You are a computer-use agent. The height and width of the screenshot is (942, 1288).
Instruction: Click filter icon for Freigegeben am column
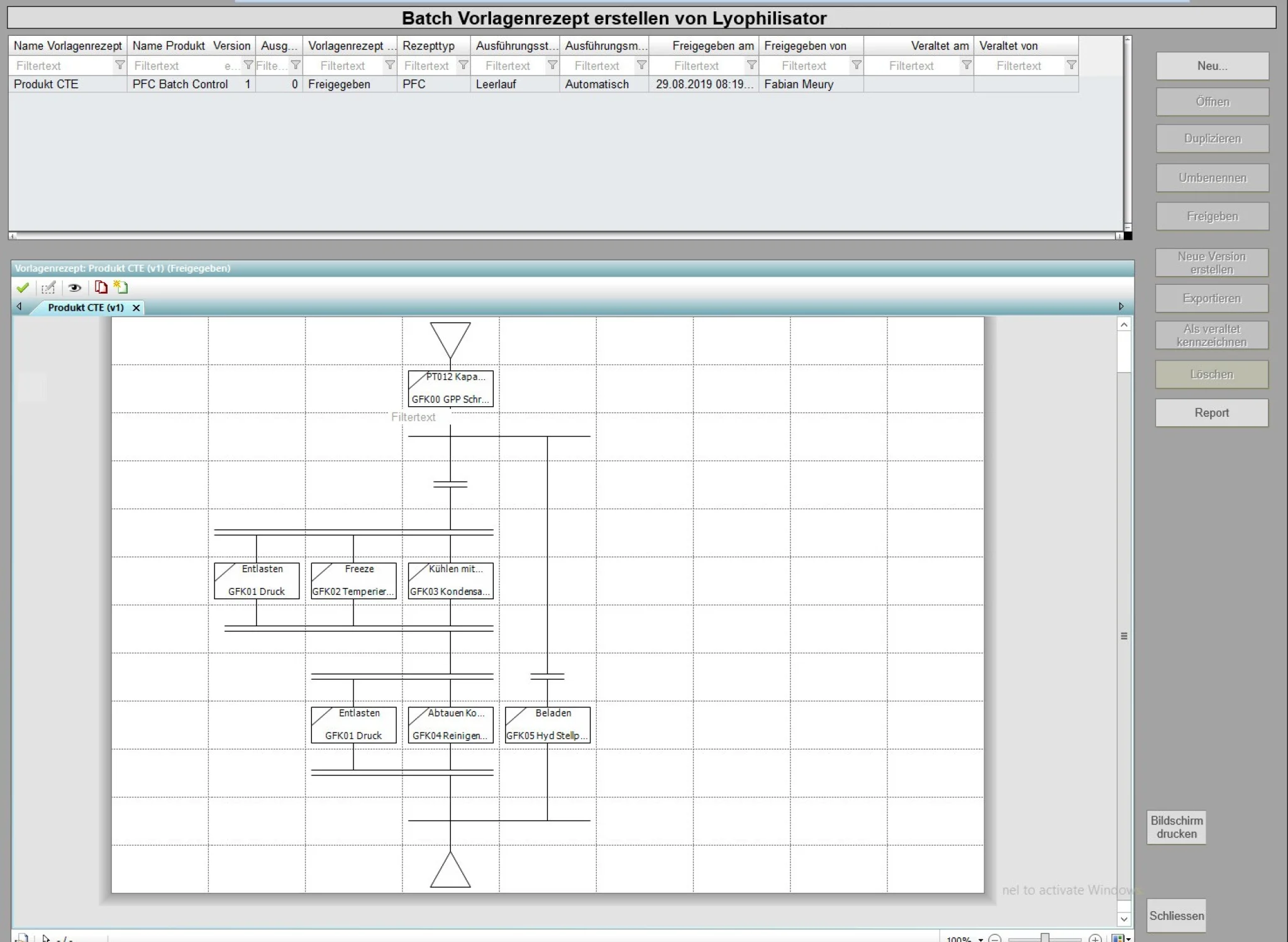click(x=752, y=65)
